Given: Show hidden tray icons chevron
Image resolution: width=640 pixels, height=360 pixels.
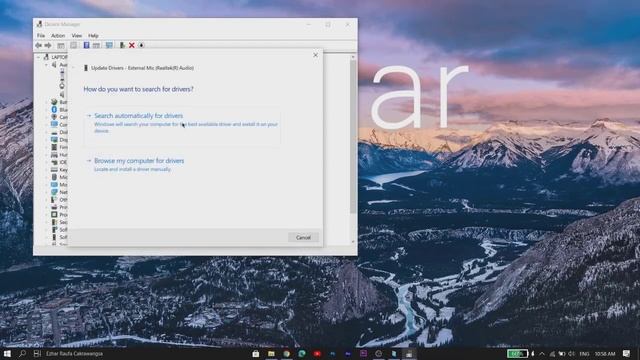Looking at the screenshot, I should pyautogui.click(x=542, y=353).
